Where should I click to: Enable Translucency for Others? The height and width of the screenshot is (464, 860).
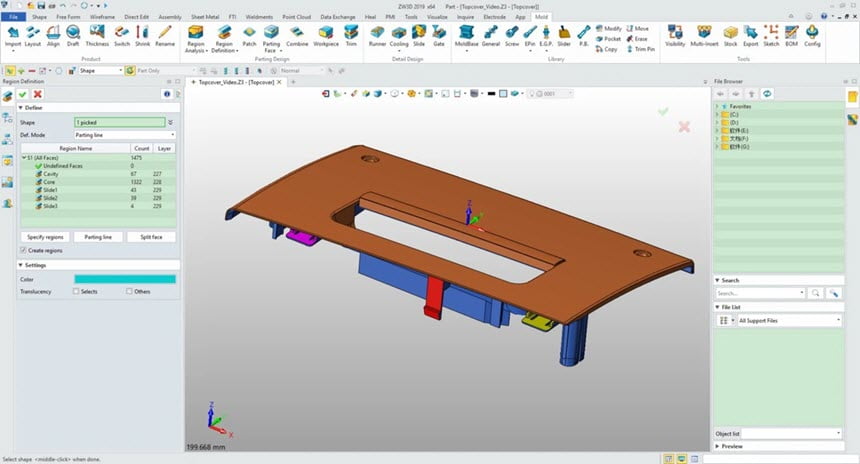click(129, 292)
